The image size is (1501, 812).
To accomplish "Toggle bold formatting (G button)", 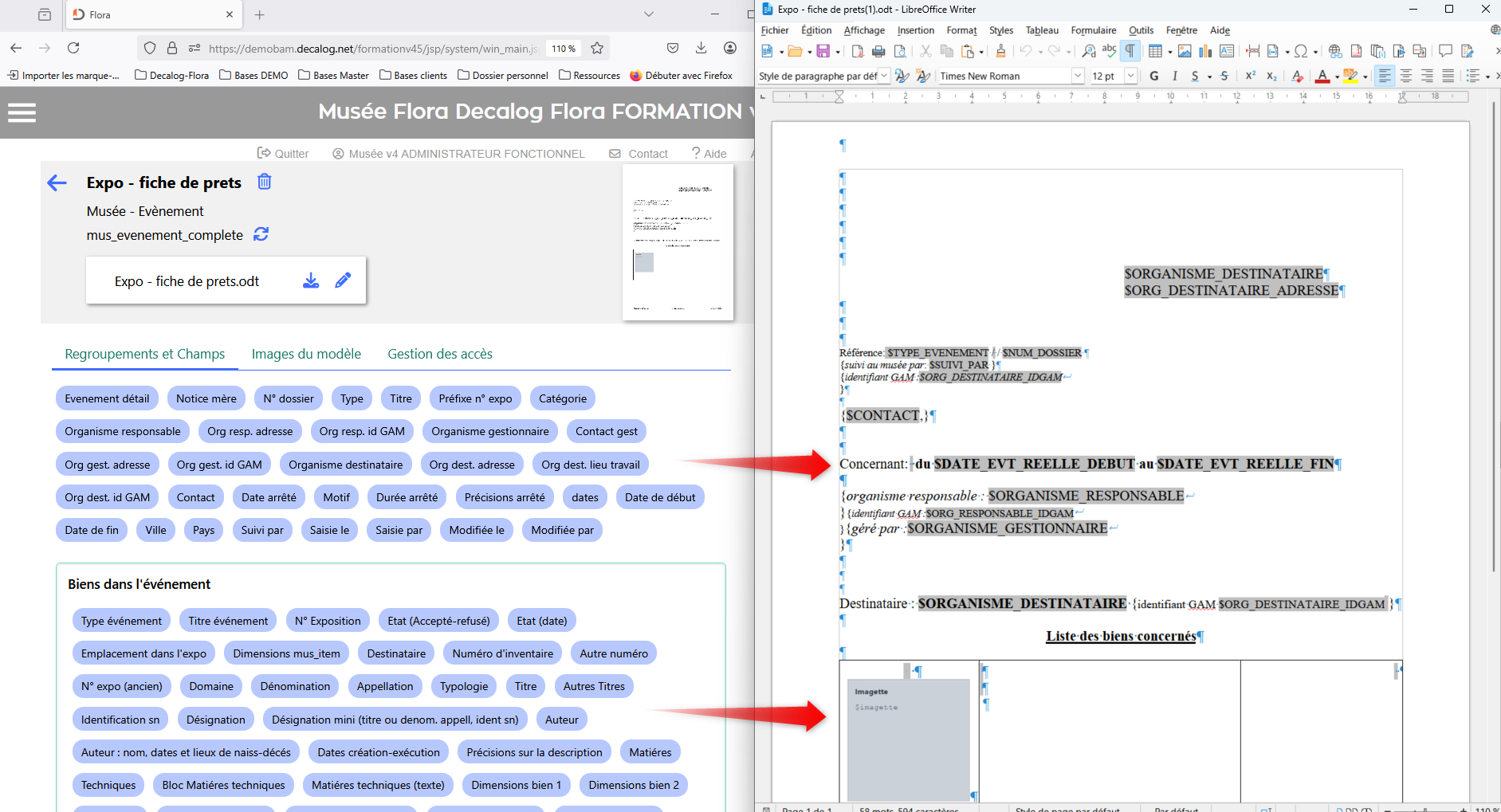I will (x=1153, y=76).
